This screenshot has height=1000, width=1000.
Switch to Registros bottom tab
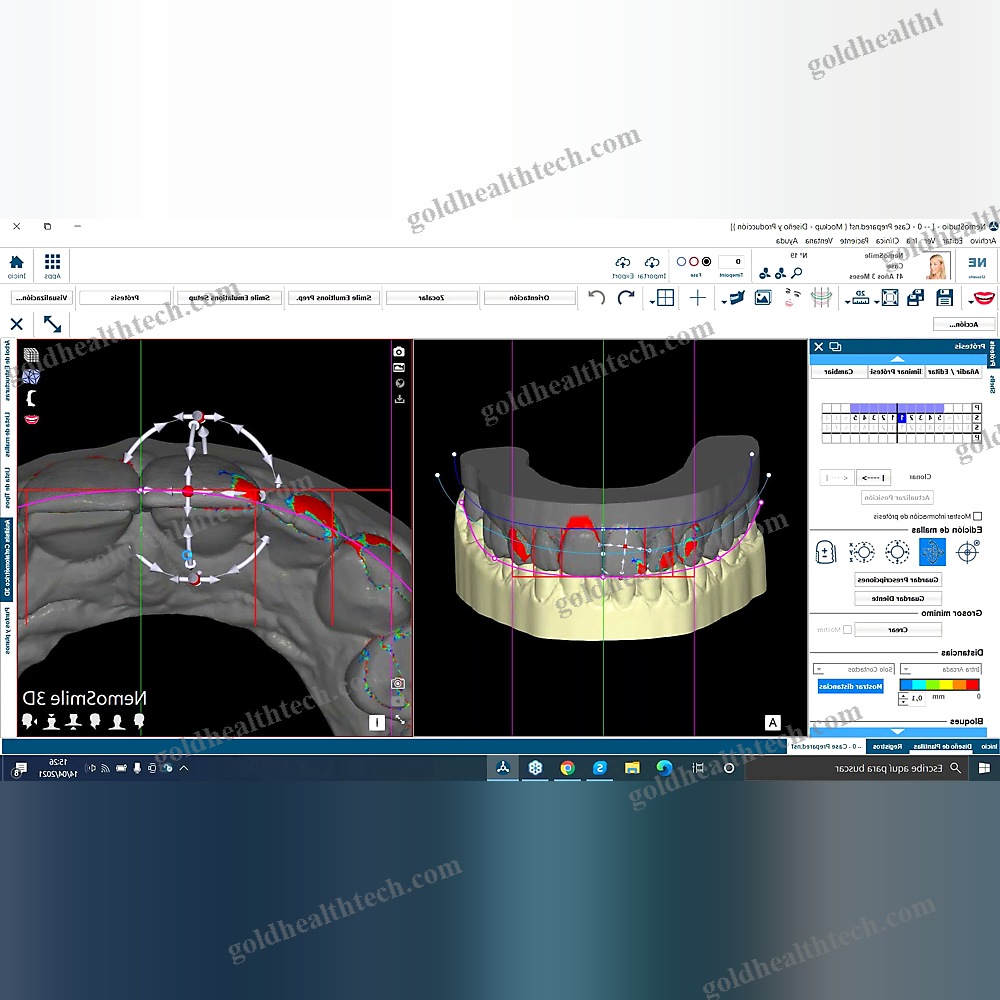[x=887, y=746]
